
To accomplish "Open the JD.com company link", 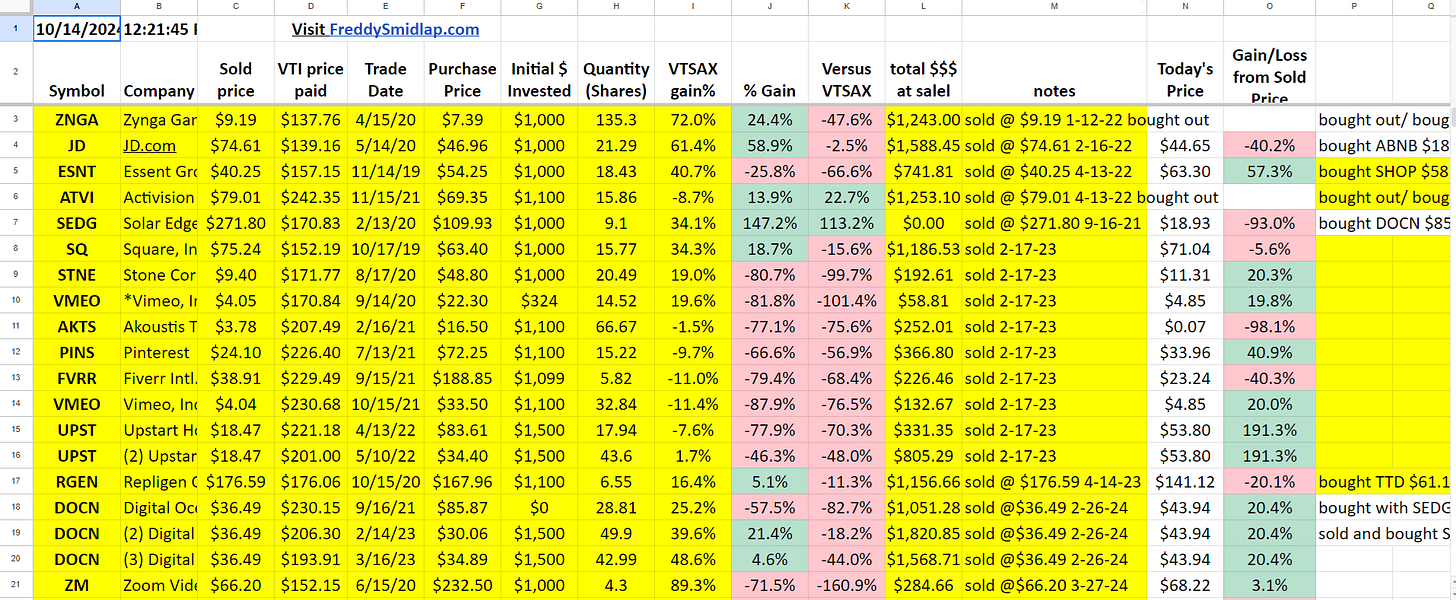I will coord(149,145).
